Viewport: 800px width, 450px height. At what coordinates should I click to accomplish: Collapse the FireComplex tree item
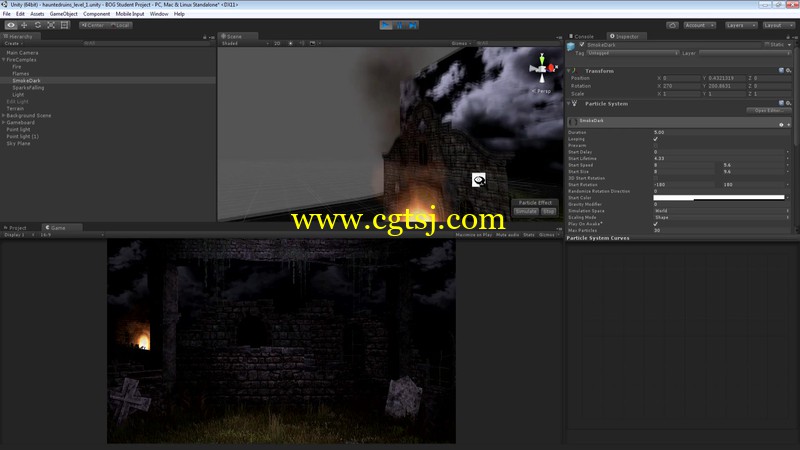point(4,60)
